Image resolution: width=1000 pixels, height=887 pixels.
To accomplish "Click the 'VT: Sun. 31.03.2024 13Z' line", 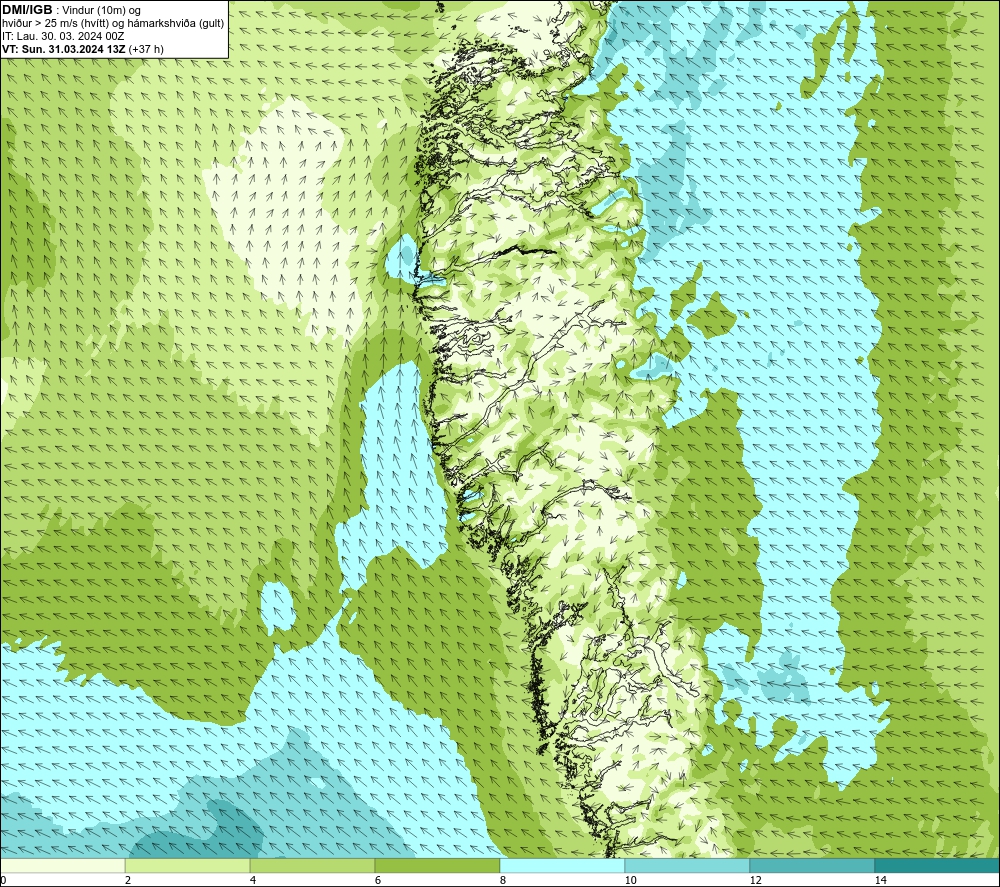I will point(64,49).
